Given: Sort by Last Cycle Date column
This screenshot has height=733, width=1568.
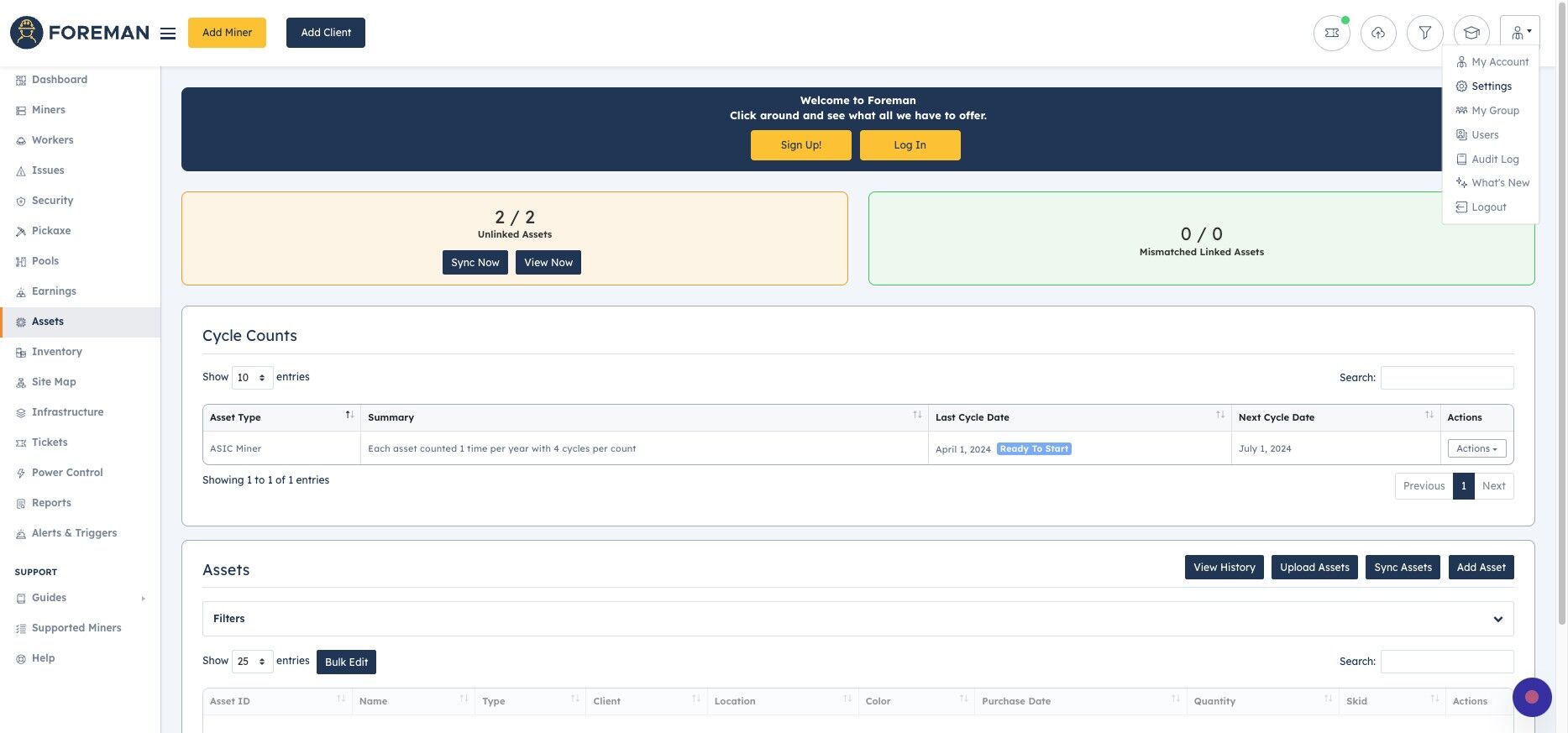Looking at the screenshot, I should (x=1079, y=417).
